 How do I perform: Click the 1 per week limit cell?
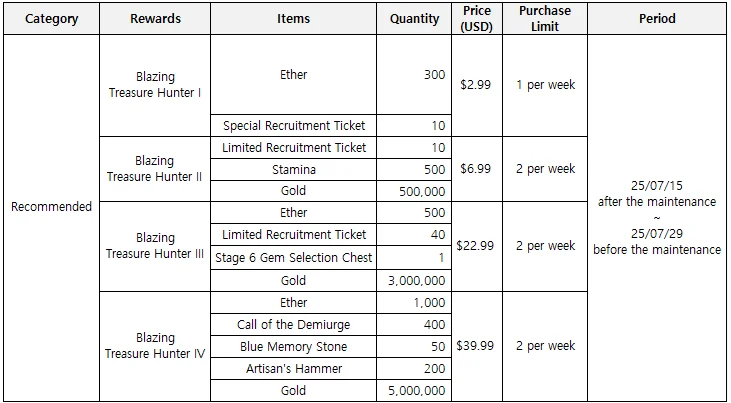pyautogui.click(x=545, y=85)
